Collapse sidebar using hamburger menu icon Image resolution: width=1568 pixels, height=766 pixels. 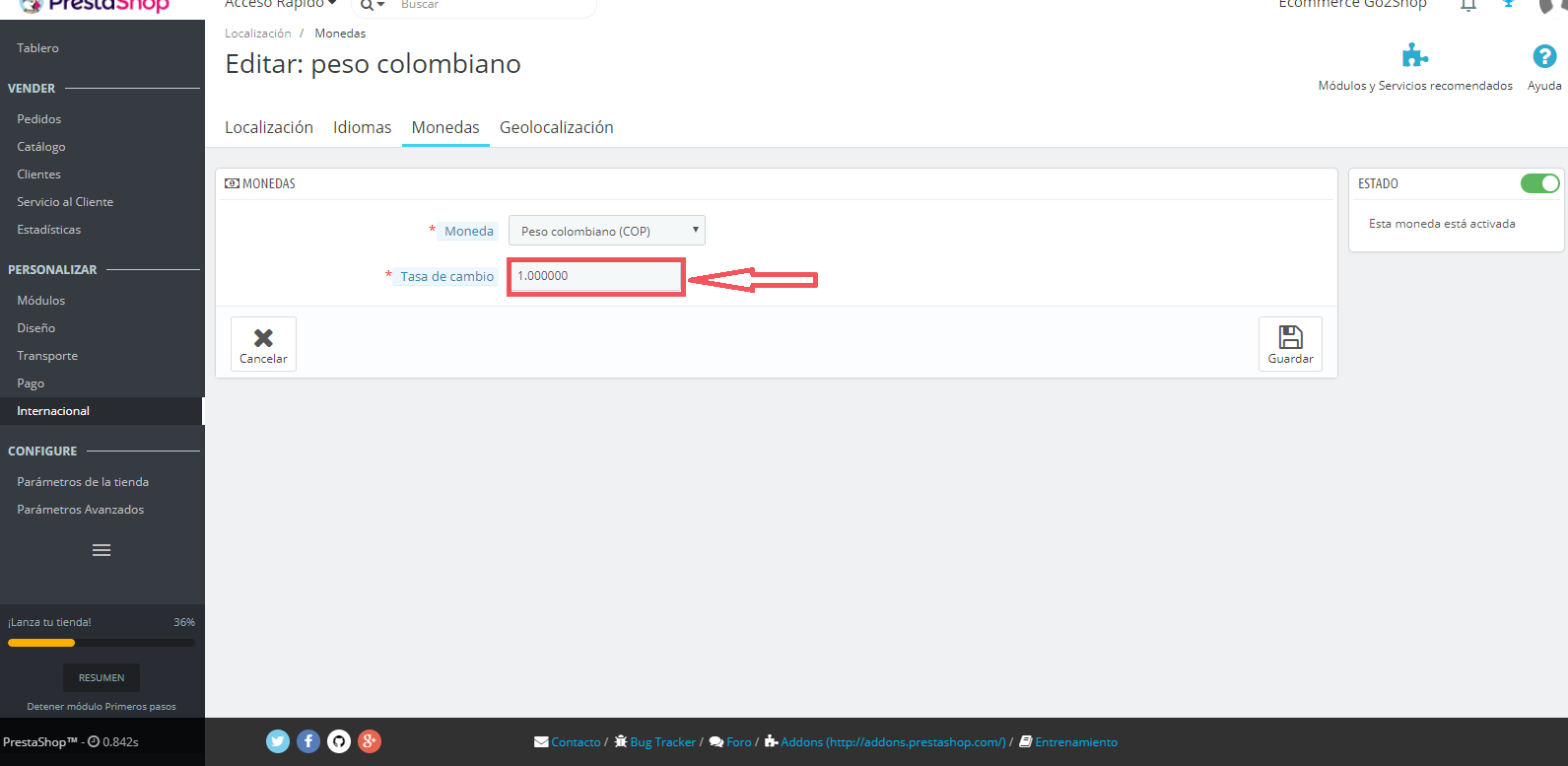tap(102, 550)
